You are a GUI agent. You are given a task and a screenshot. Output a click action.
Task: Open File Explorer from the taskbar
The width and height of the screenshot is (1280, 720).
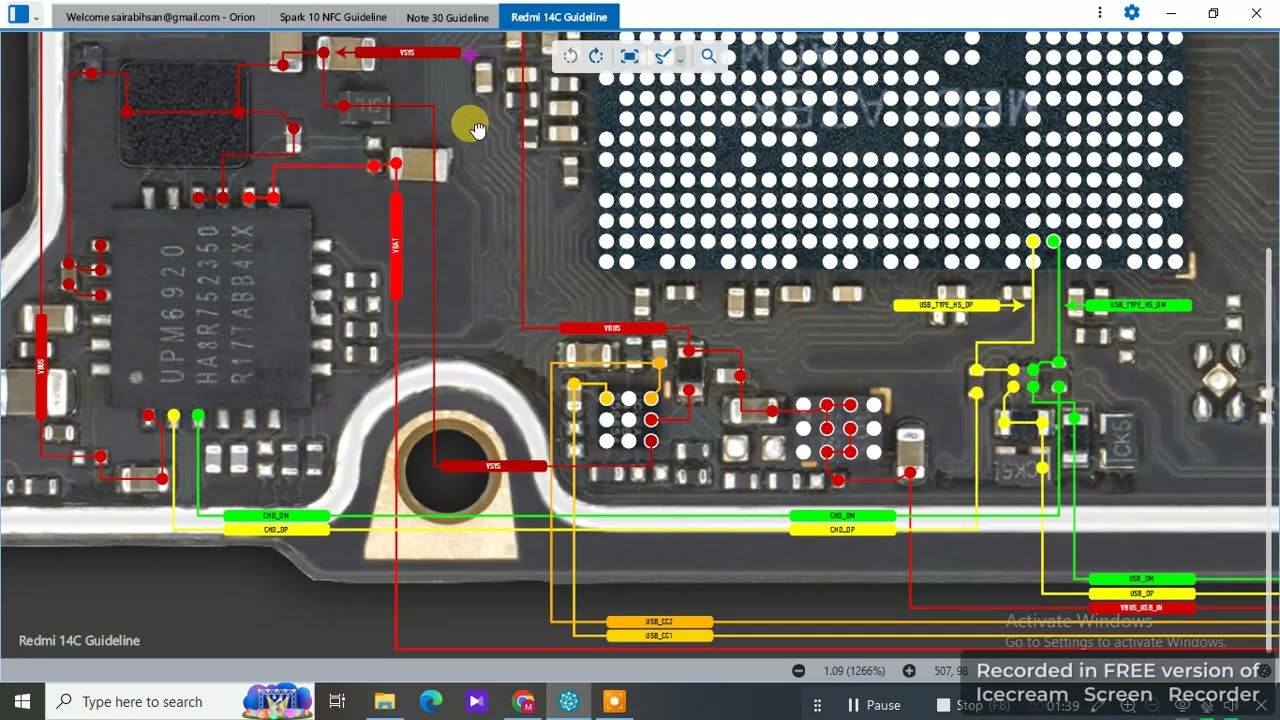point(385,701)
